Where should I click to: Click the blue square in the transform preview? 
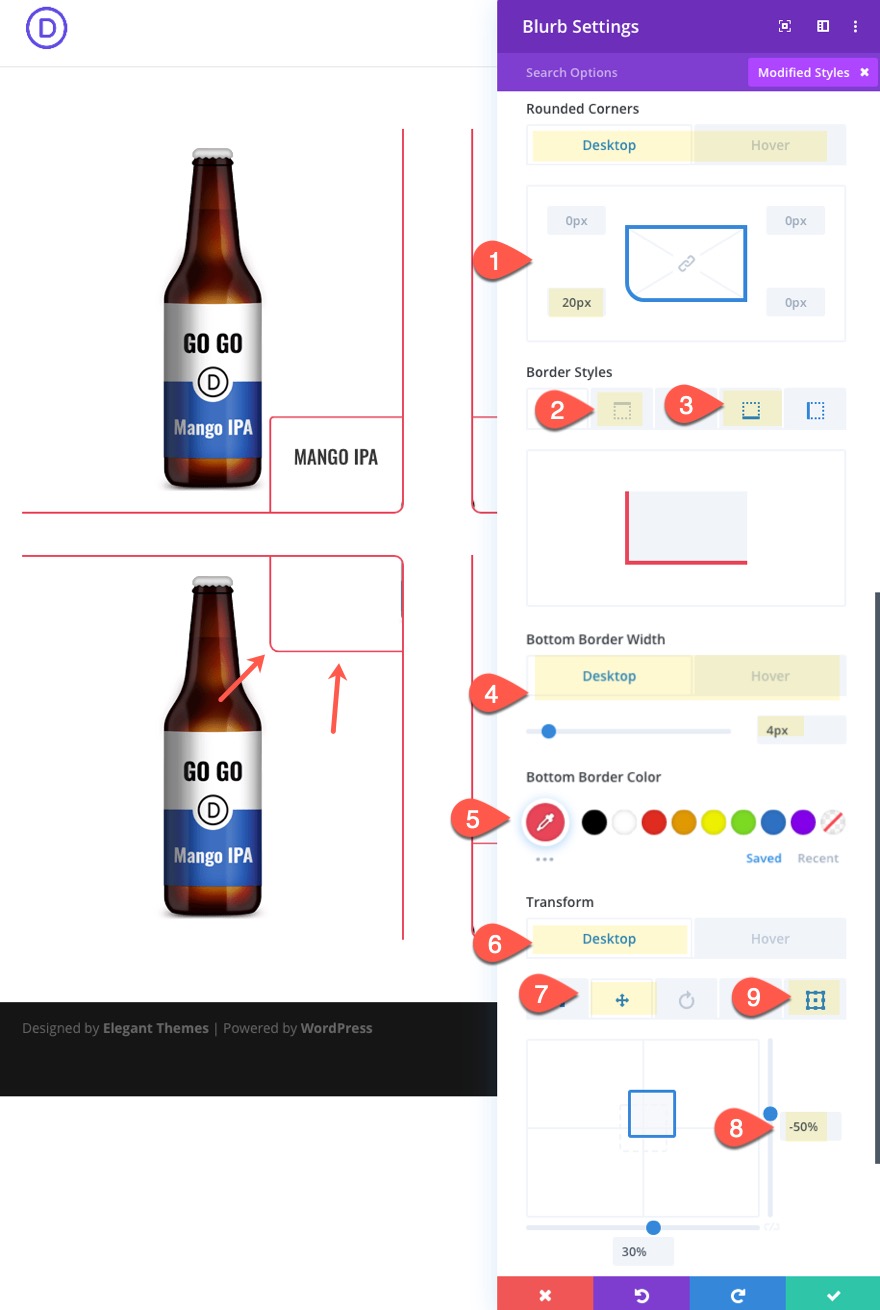(x=652, y=1113)
